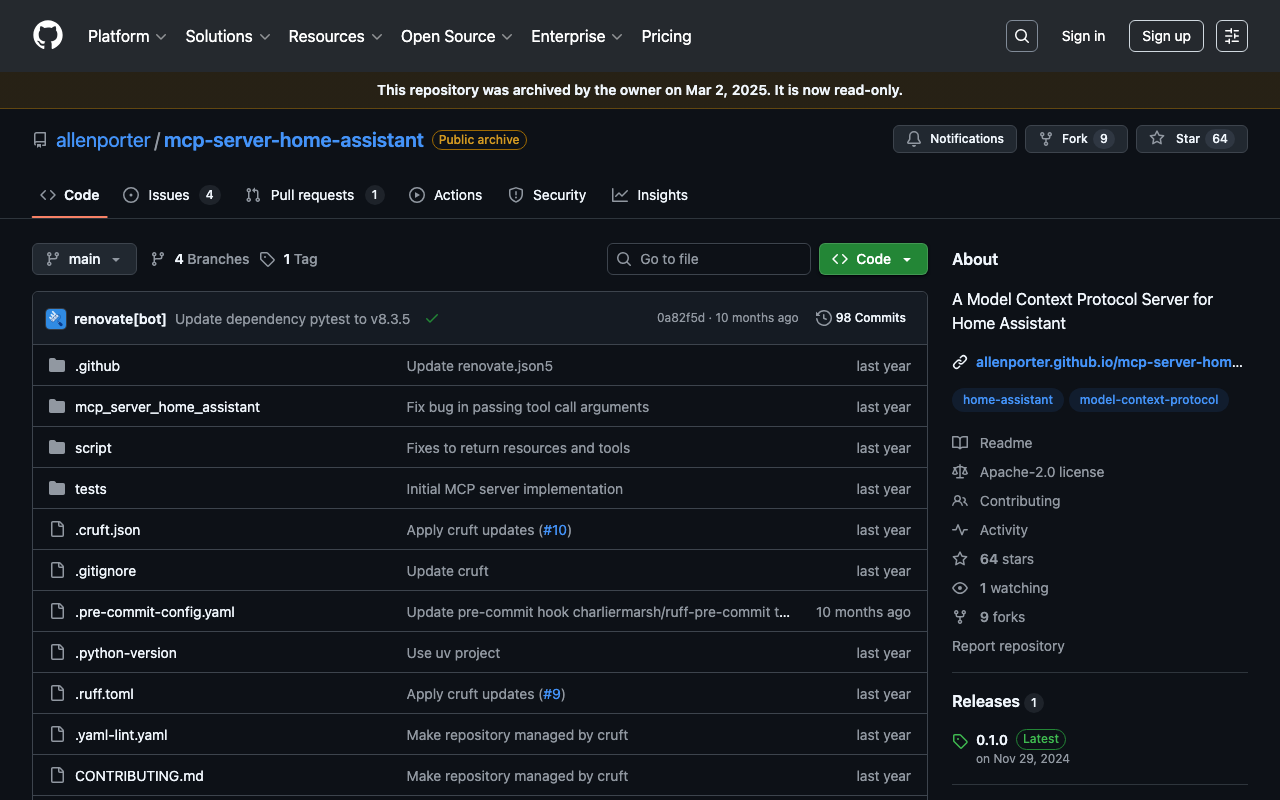Image resolution: width=1280 pixels, height=800 pixels.
Task: Switch to the Pull requests tab
Action: [312, 195]
